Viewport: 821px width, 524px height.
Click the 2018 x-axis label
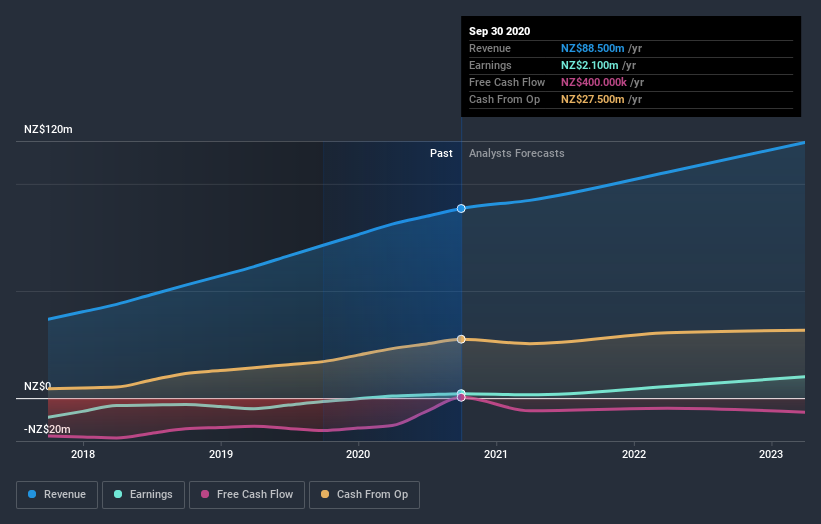[83, 454]
